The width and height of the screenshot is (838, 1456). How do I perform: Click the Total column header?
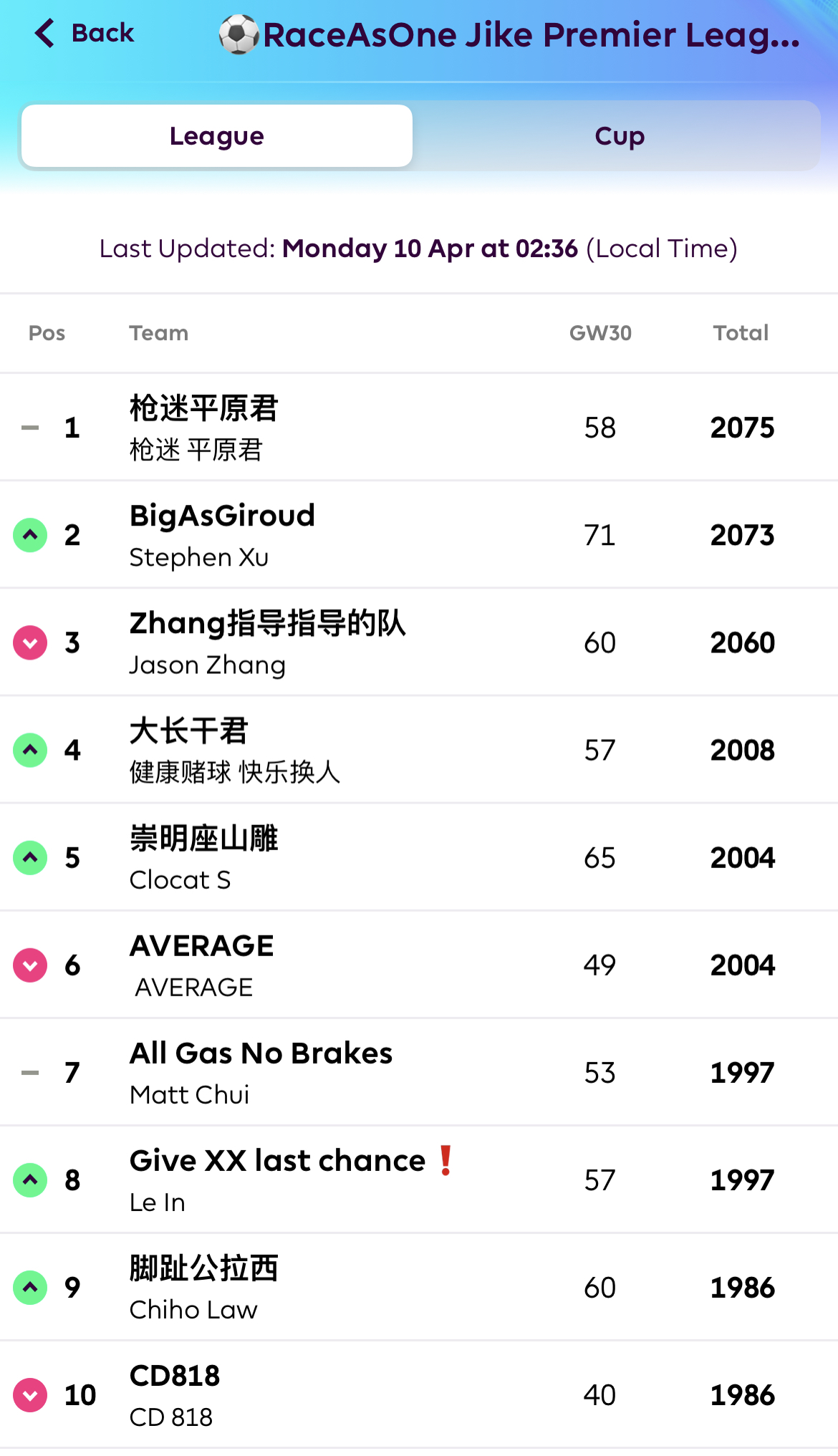point(741,333)
